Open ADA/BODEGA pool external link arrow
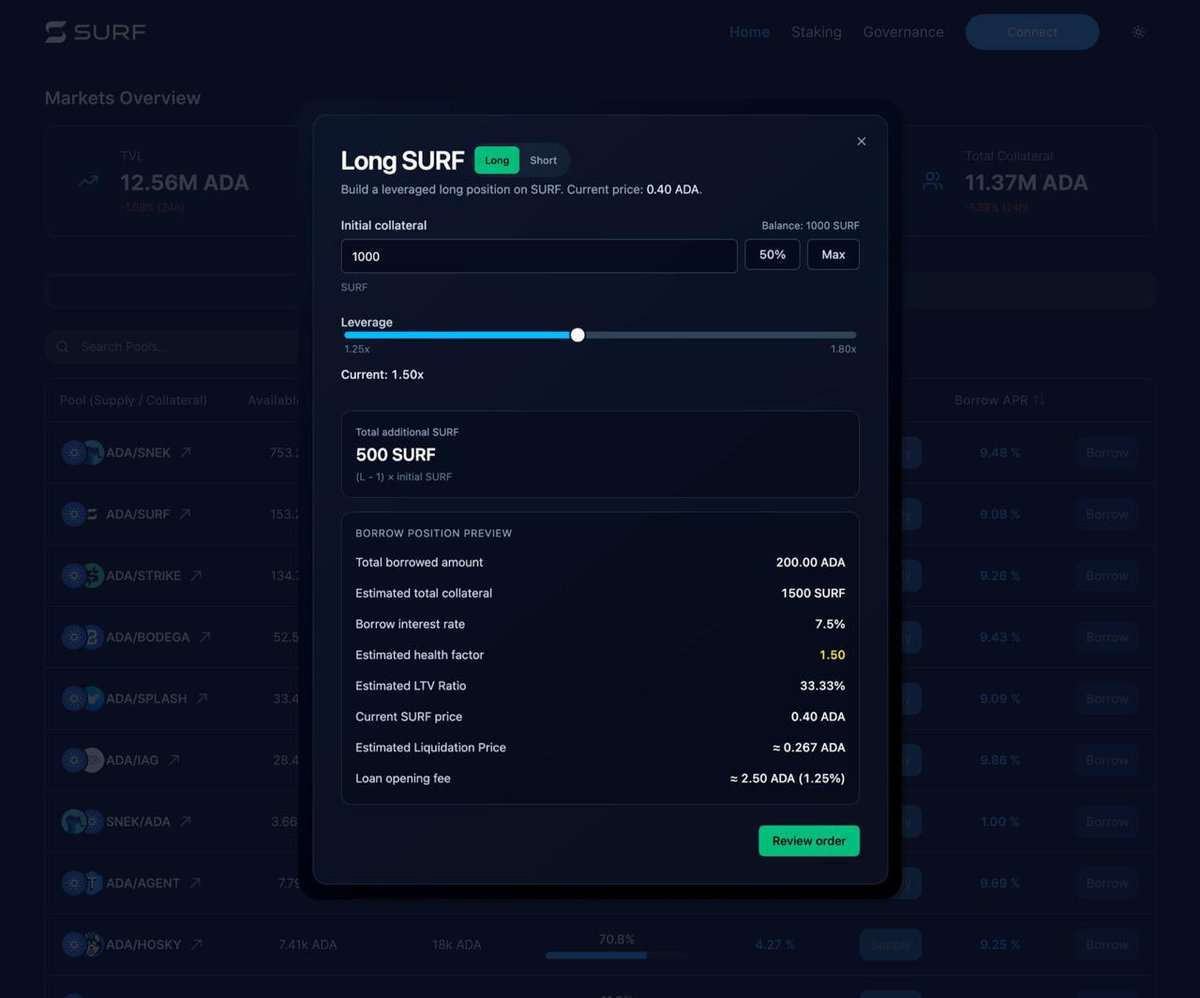 coord(204,637)
